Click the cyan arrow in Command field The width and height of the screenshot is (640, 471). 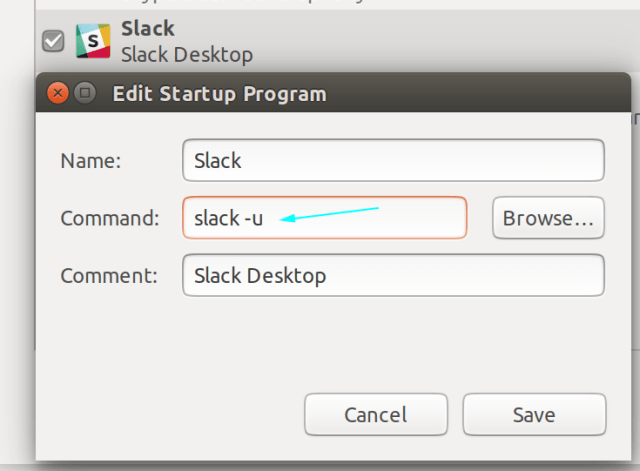click(330, 215)
